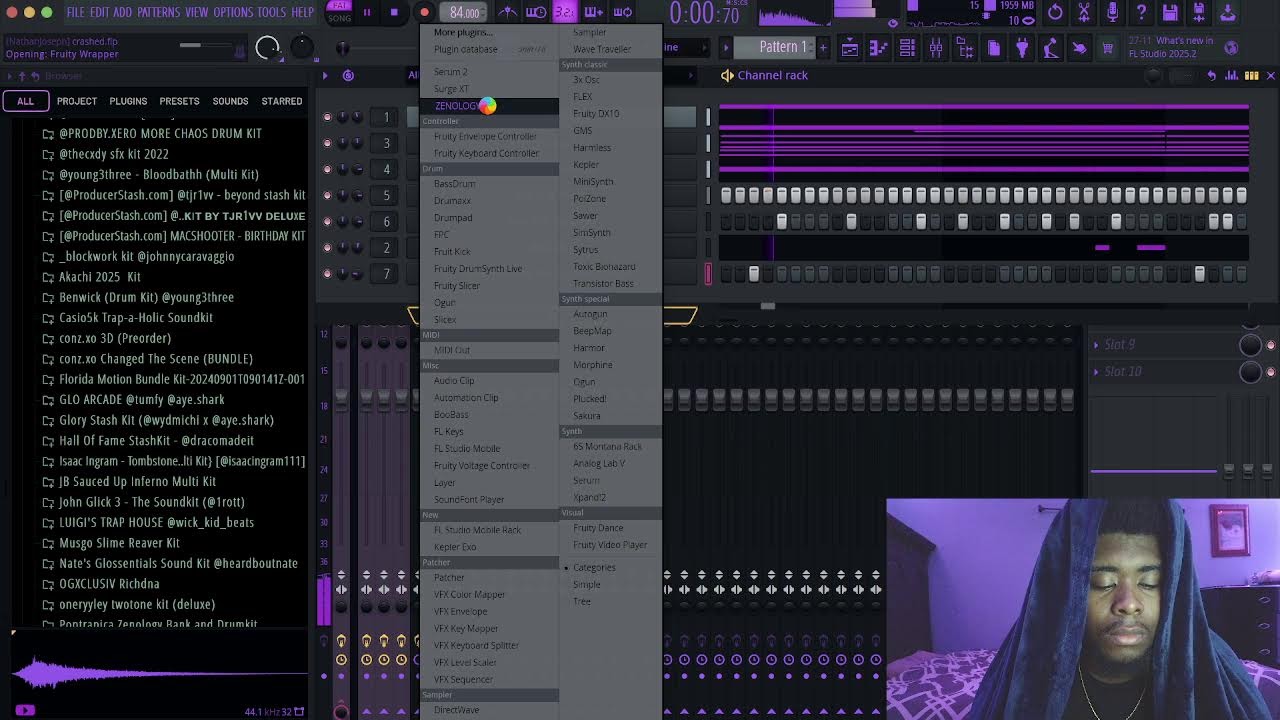
Task: Mute channel 4 with its LED
Action: [x=327, y=169]
